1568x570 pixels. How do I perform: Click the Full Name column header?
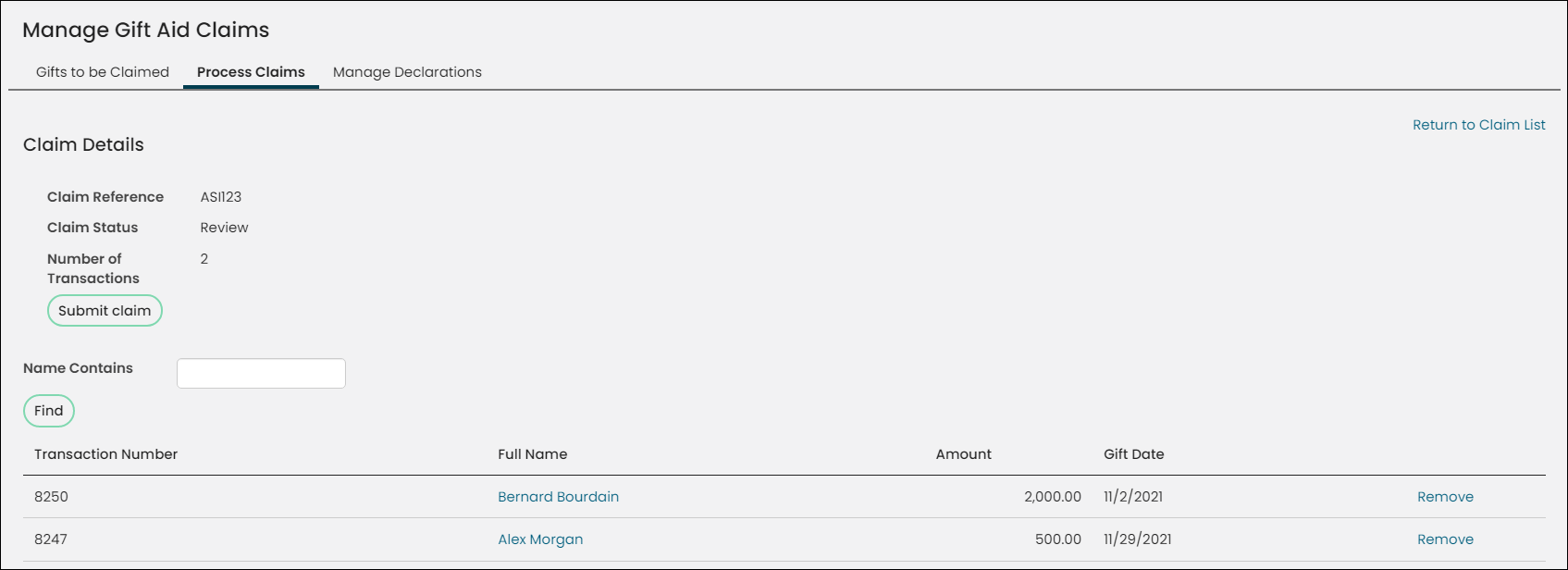click(x=532, y=454)
